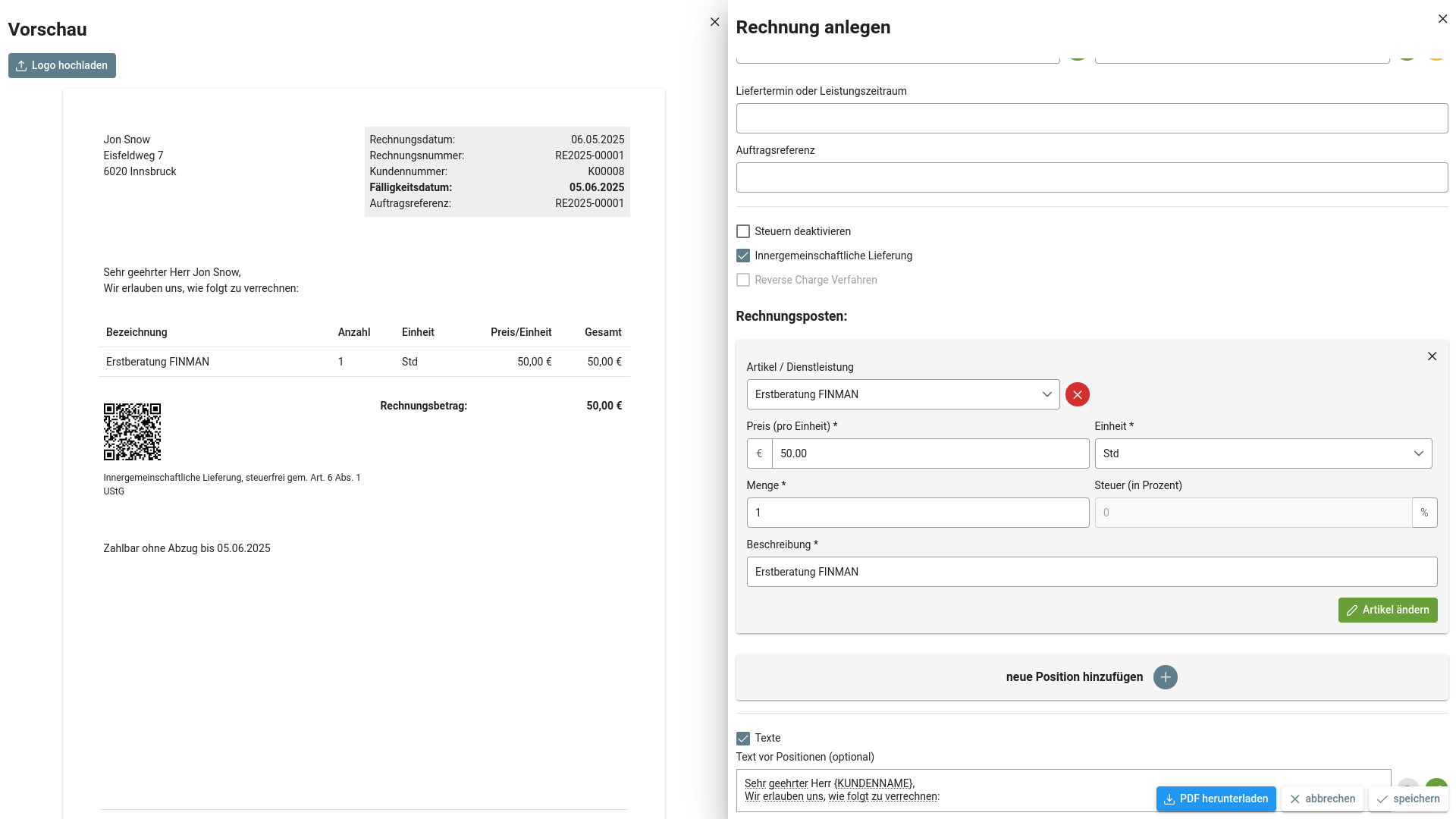This screenshot has width=1456, height=819.
Task: Click Artikel ändern button
Action: coord(1387,610)
